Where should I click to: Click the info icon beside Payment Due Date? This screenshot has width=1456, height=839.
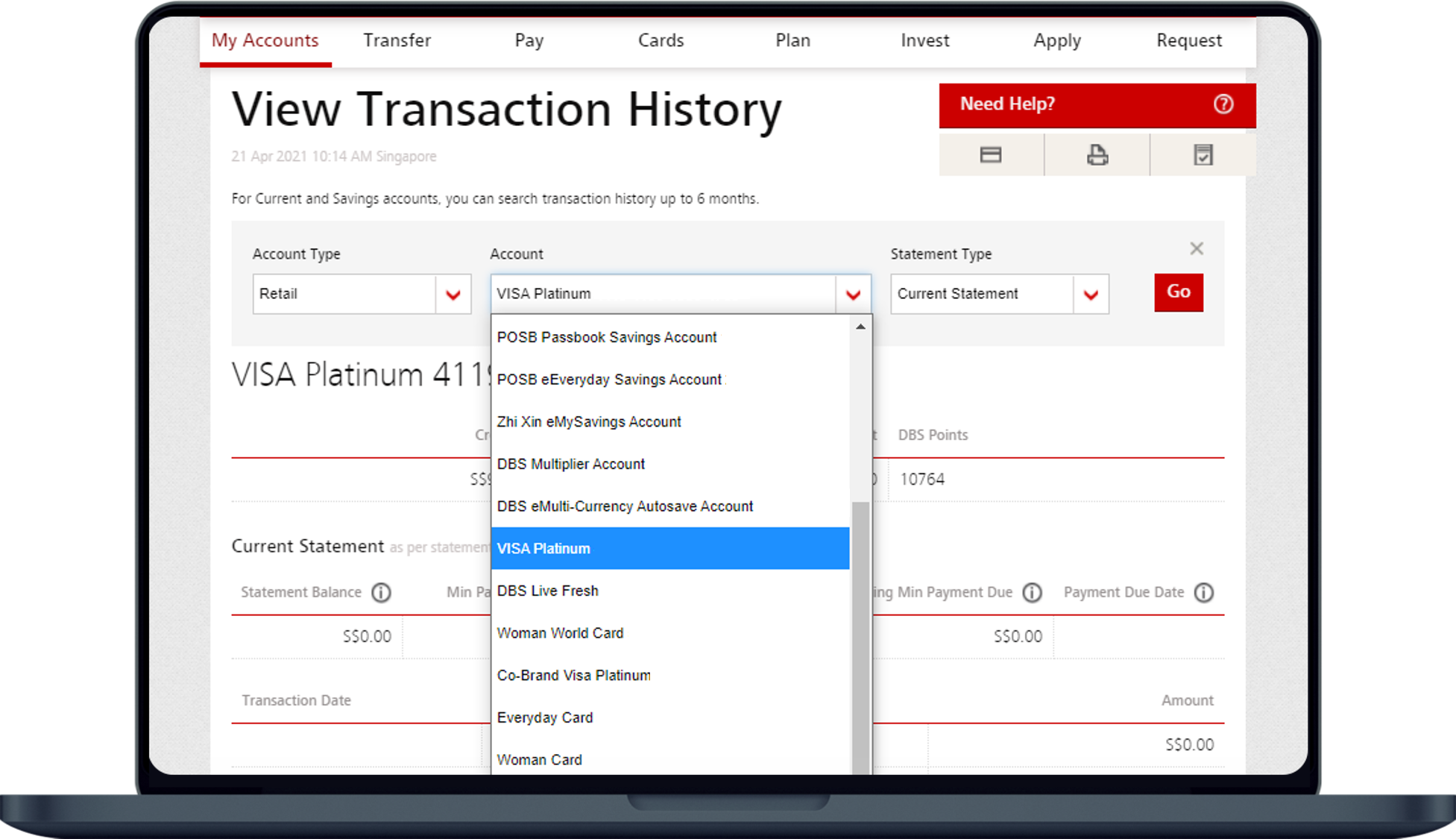click(1203, 592)
